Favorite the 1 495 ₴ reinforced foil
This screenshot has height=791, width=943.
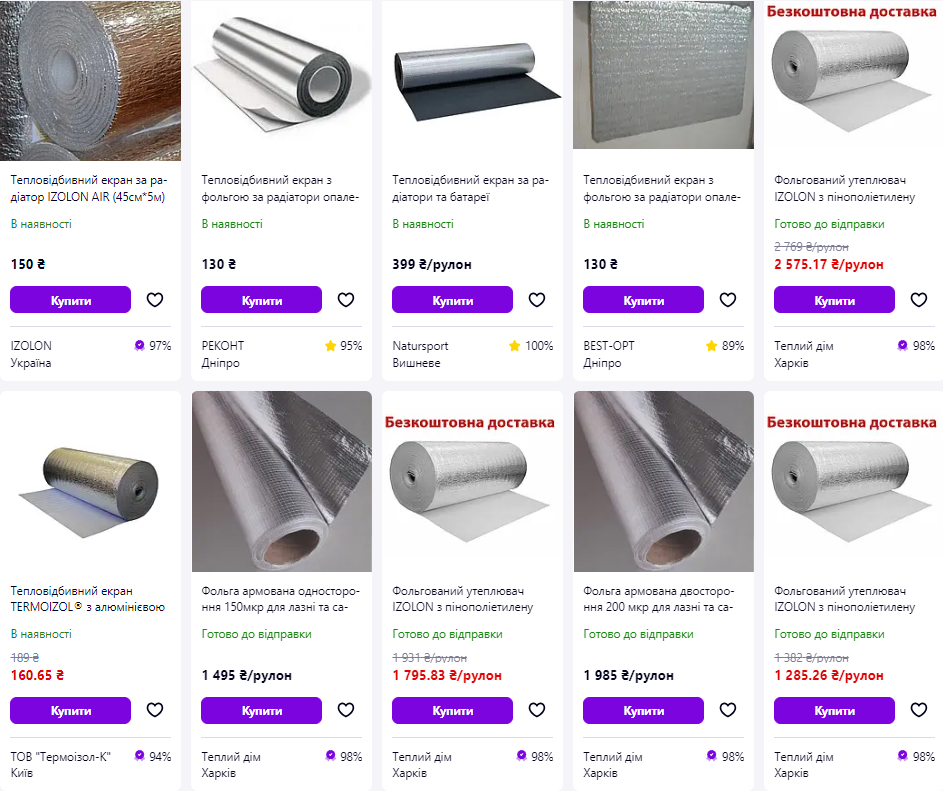coord(346,710)
